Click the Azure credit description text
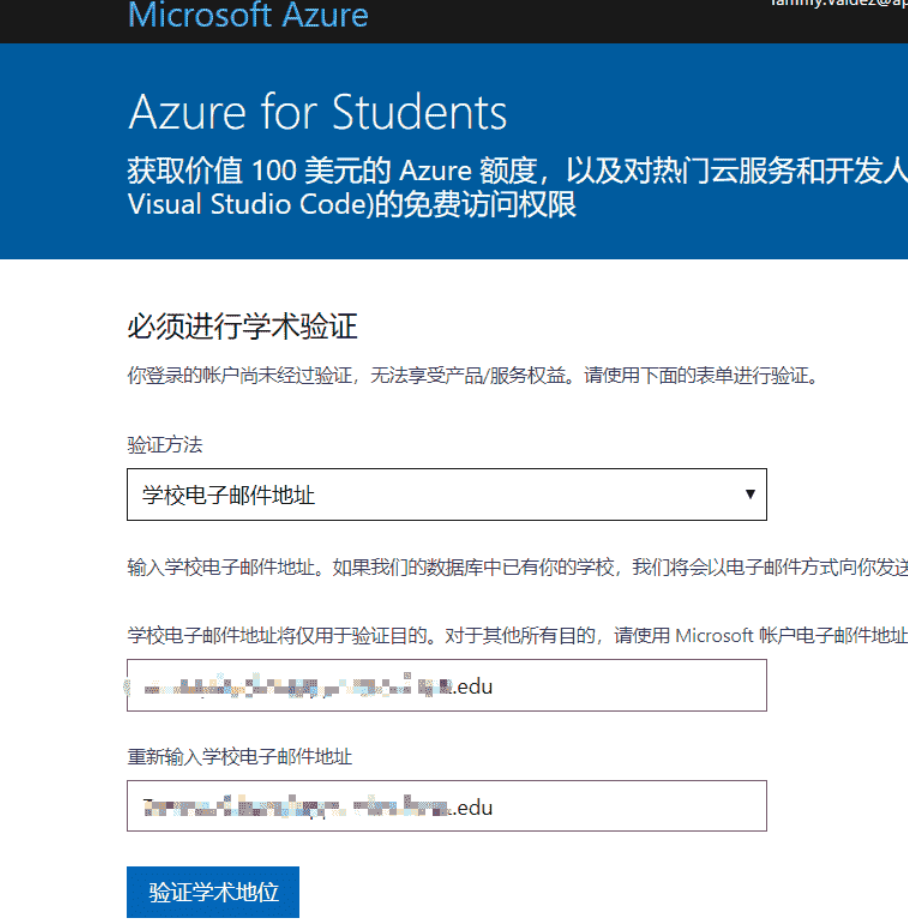This screenshot has height=922, width=908. coord(454,187)
